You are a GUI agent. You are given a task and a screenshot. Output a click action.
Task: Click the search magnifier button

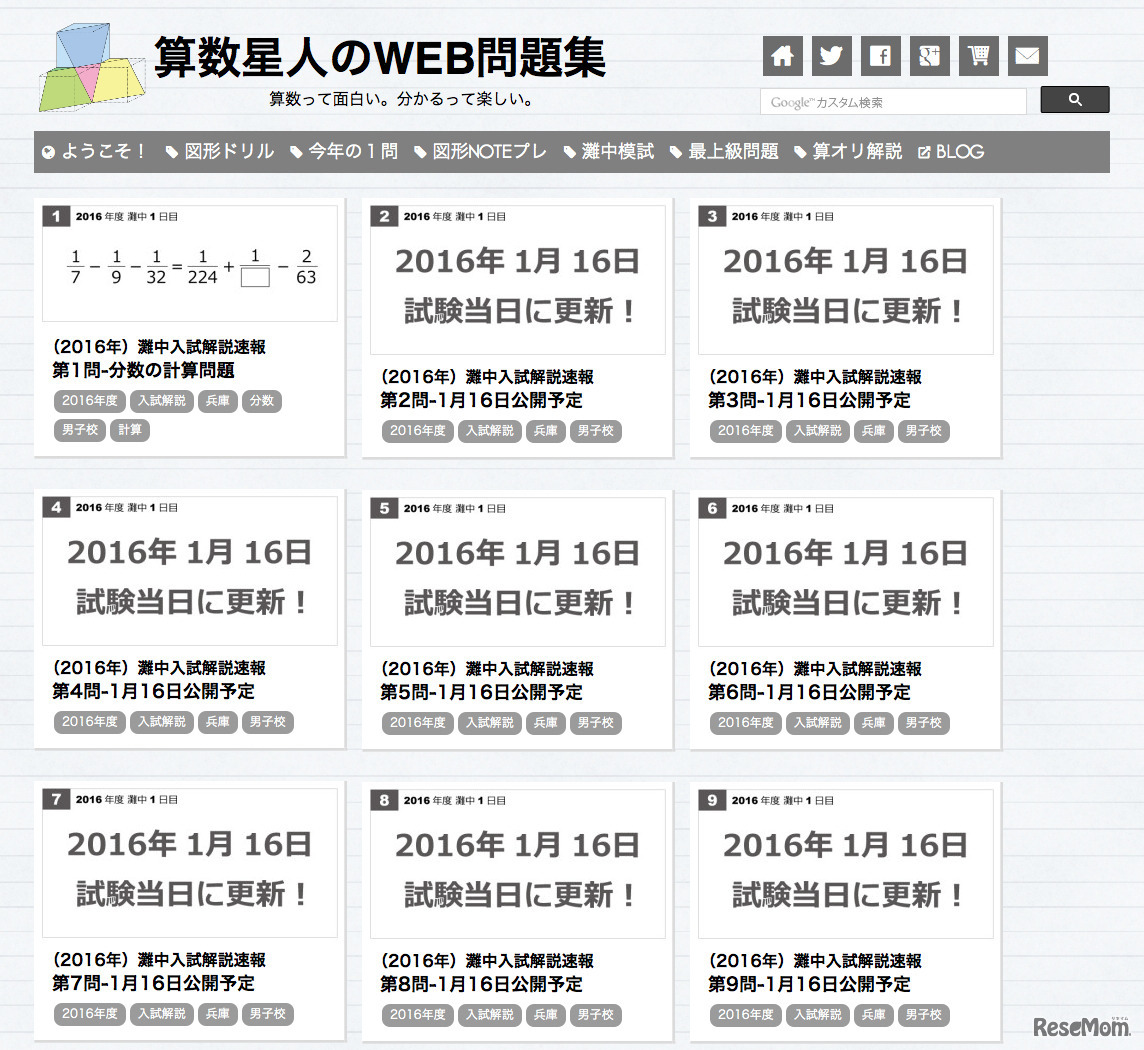click(1075, 100)
